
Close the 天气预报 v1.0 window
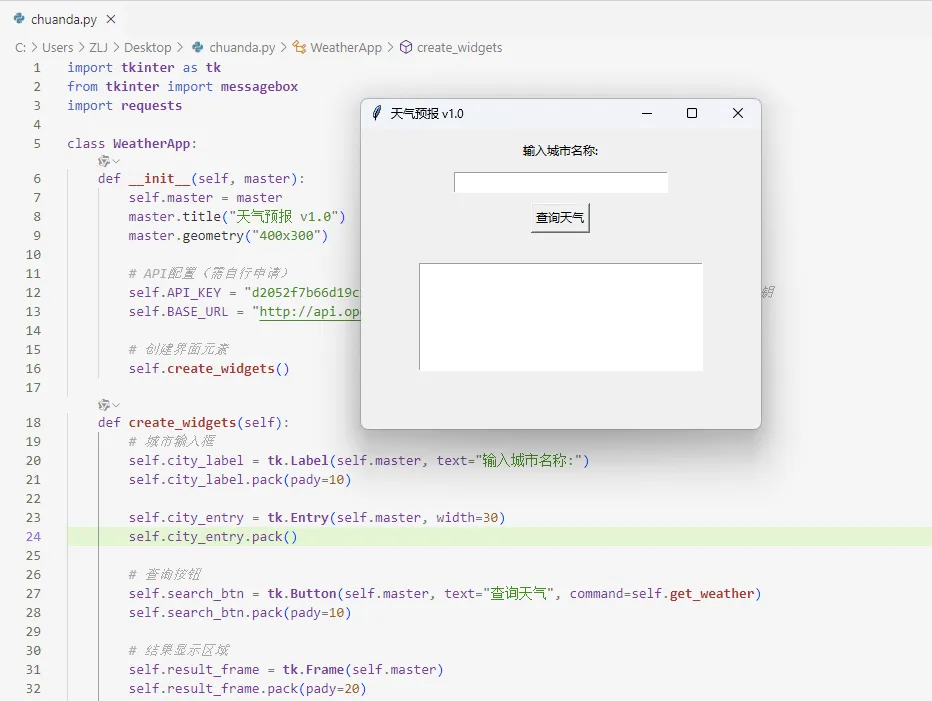pyautogui.click(x=738, y=113)
